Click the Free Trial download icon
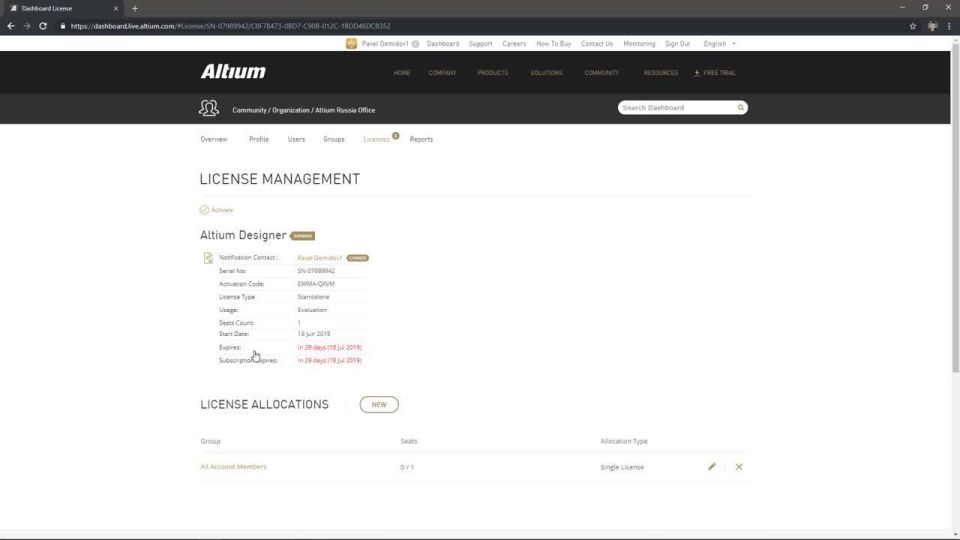960x540 pixels. tap(697, 73)
